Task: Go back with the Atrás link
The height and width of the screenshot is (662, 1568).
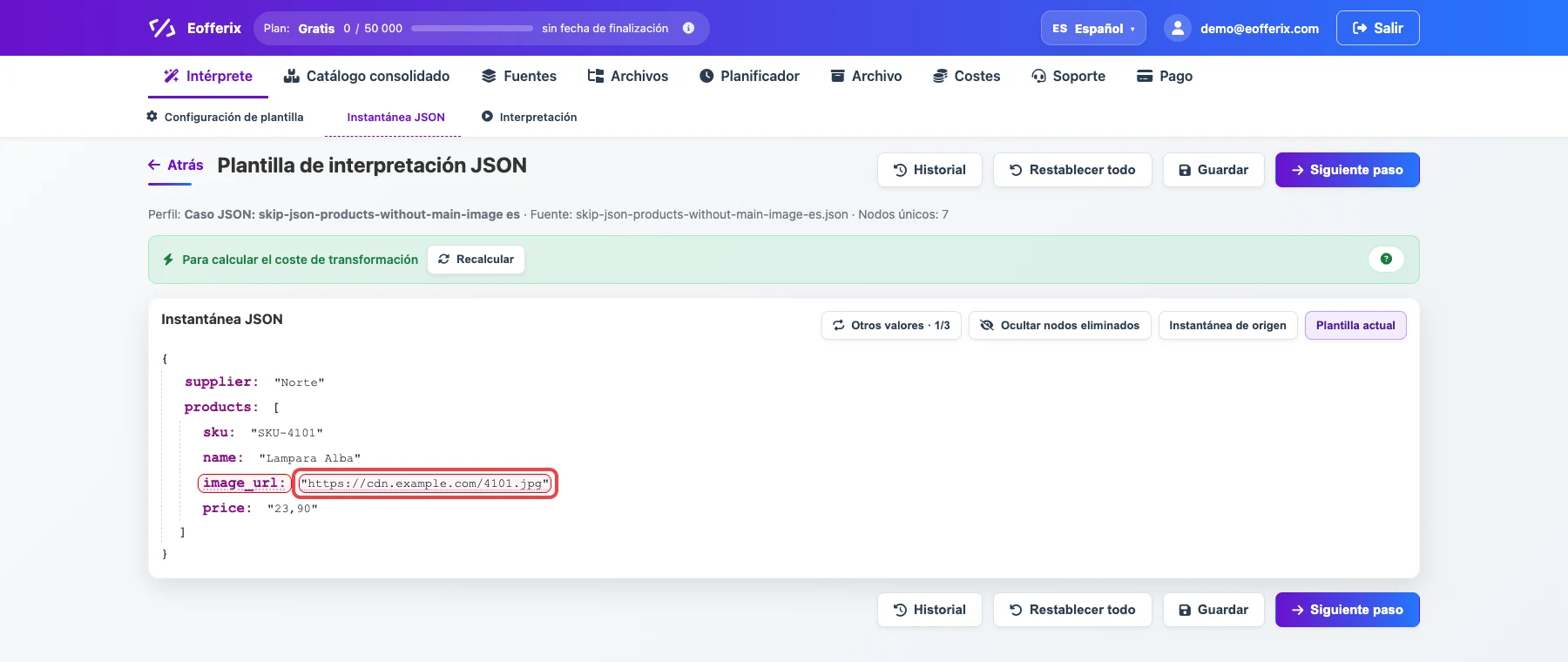Action: pos(176,165)
